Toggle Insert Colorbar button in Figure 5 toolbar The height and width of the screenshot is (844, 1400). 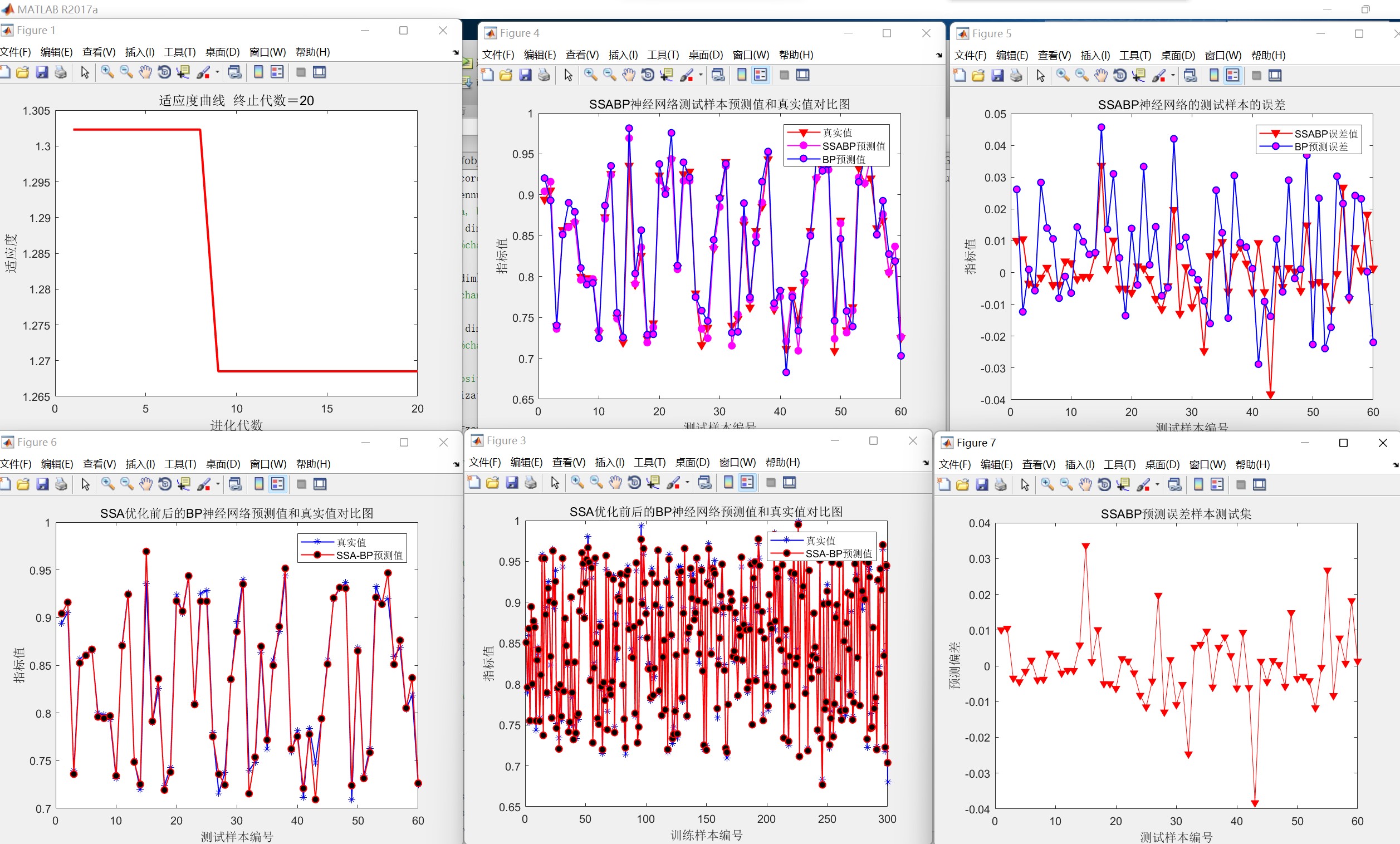click(x=1213, y=76)
